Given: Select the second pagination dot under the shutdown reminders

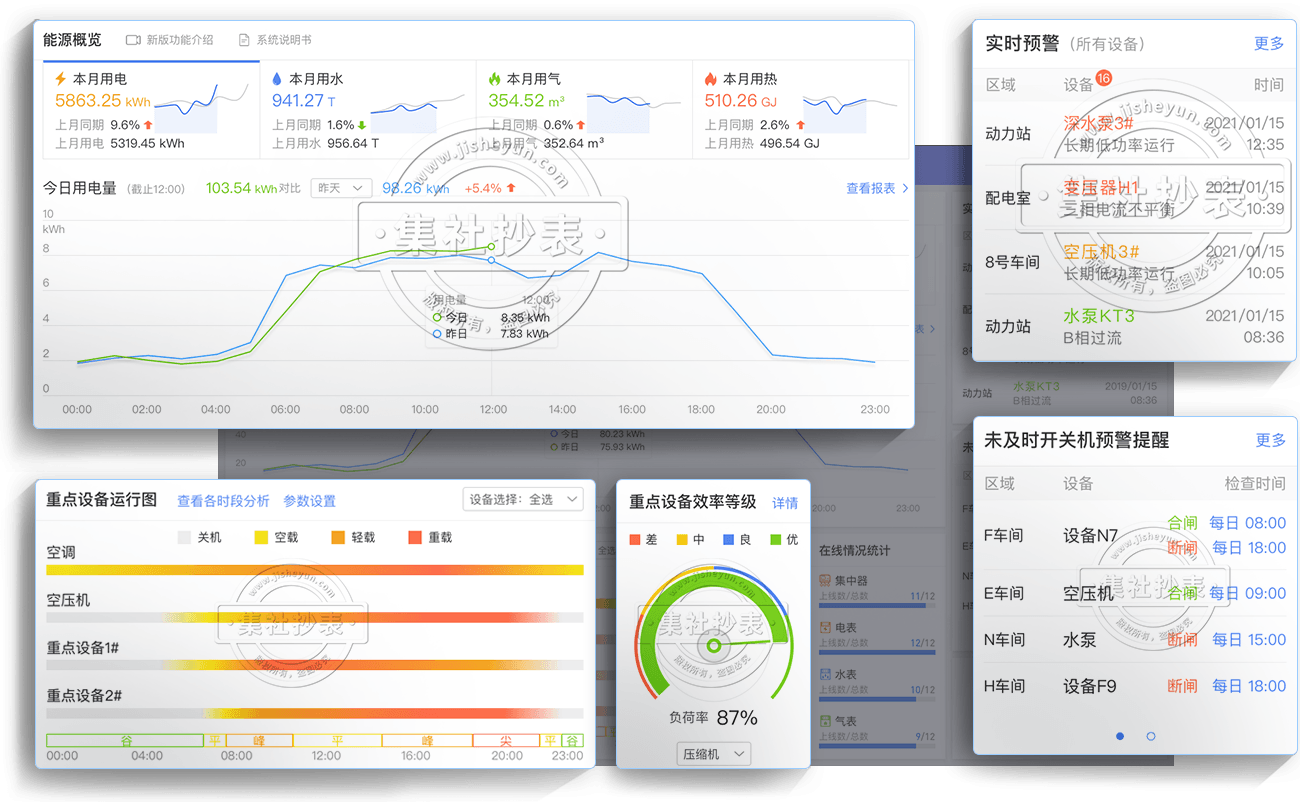Looking at the screenshot, I should [1151, 736].
